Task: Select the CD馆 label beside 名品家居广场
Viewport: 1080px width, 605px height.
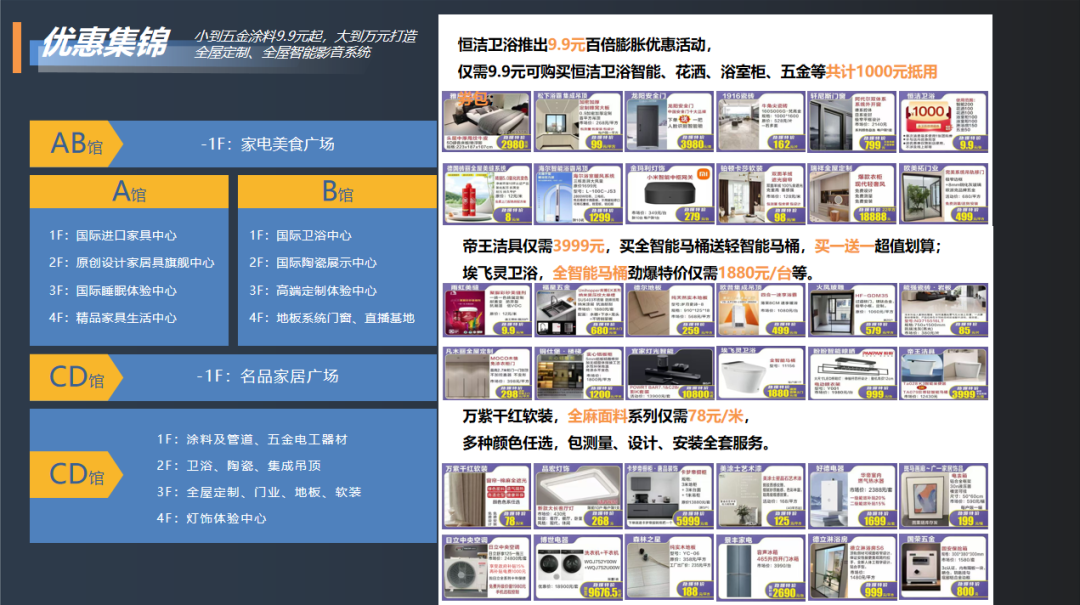Action: click(76, 377)
